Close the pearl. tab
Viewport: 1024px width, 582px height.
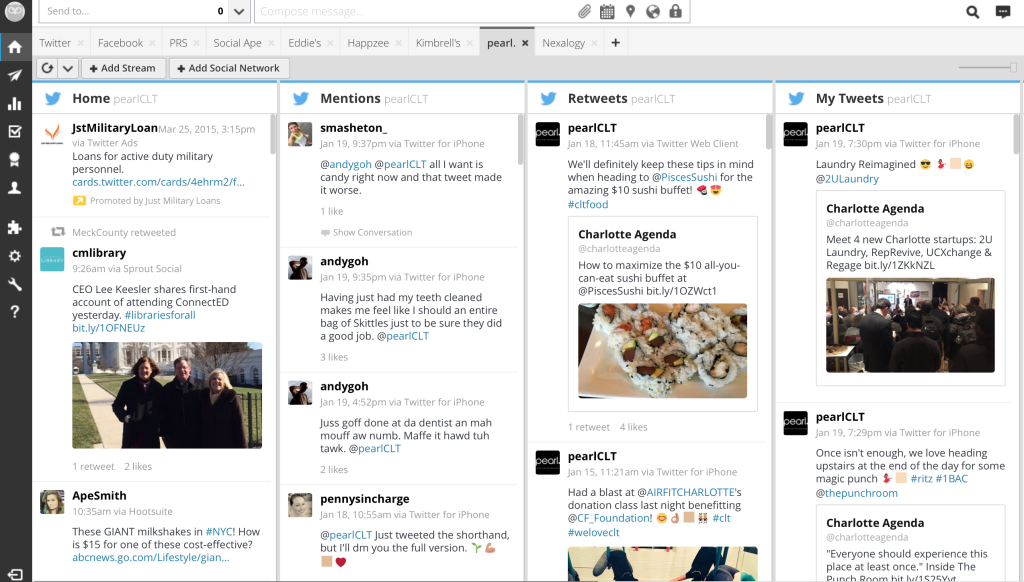(525, 43)
